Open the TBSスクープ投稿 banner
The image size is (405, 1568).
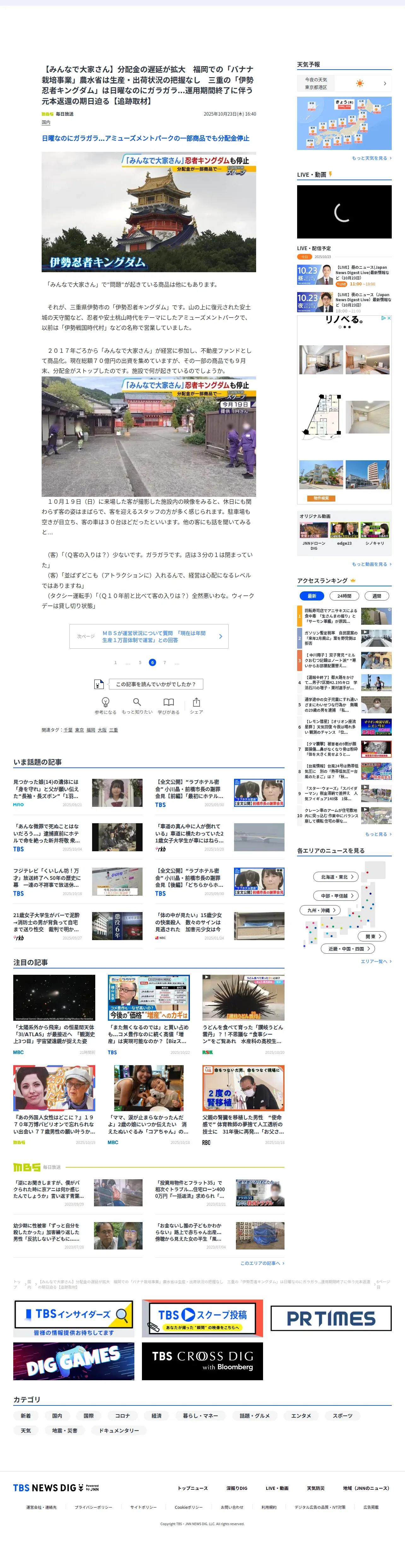[202, 1318]
